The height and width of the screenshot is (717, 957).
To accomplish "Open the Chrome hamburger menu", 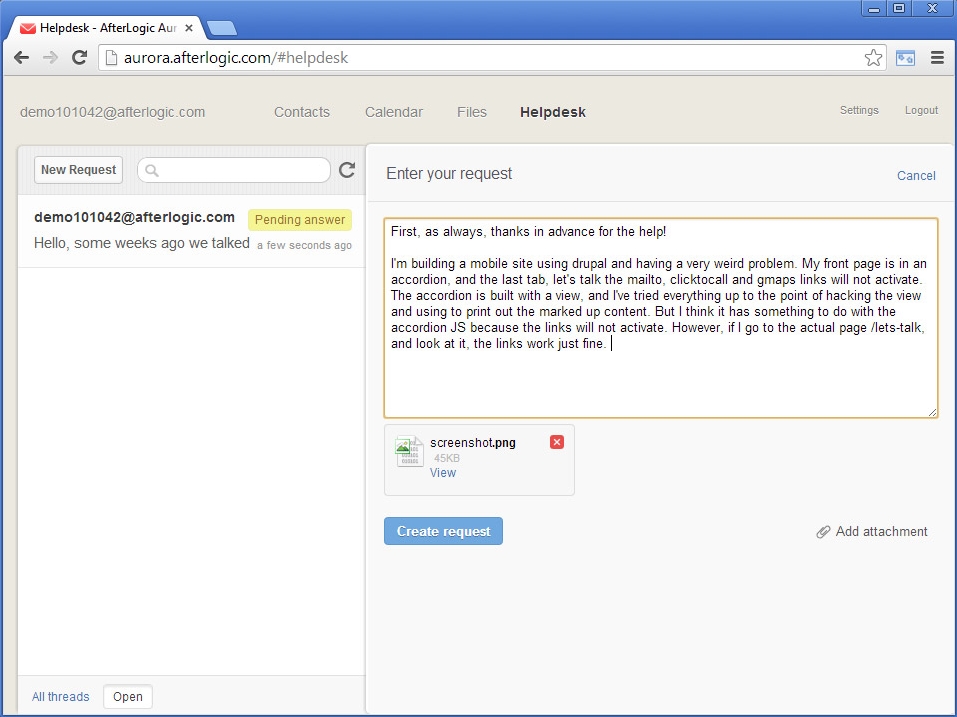I will [937, 58].
